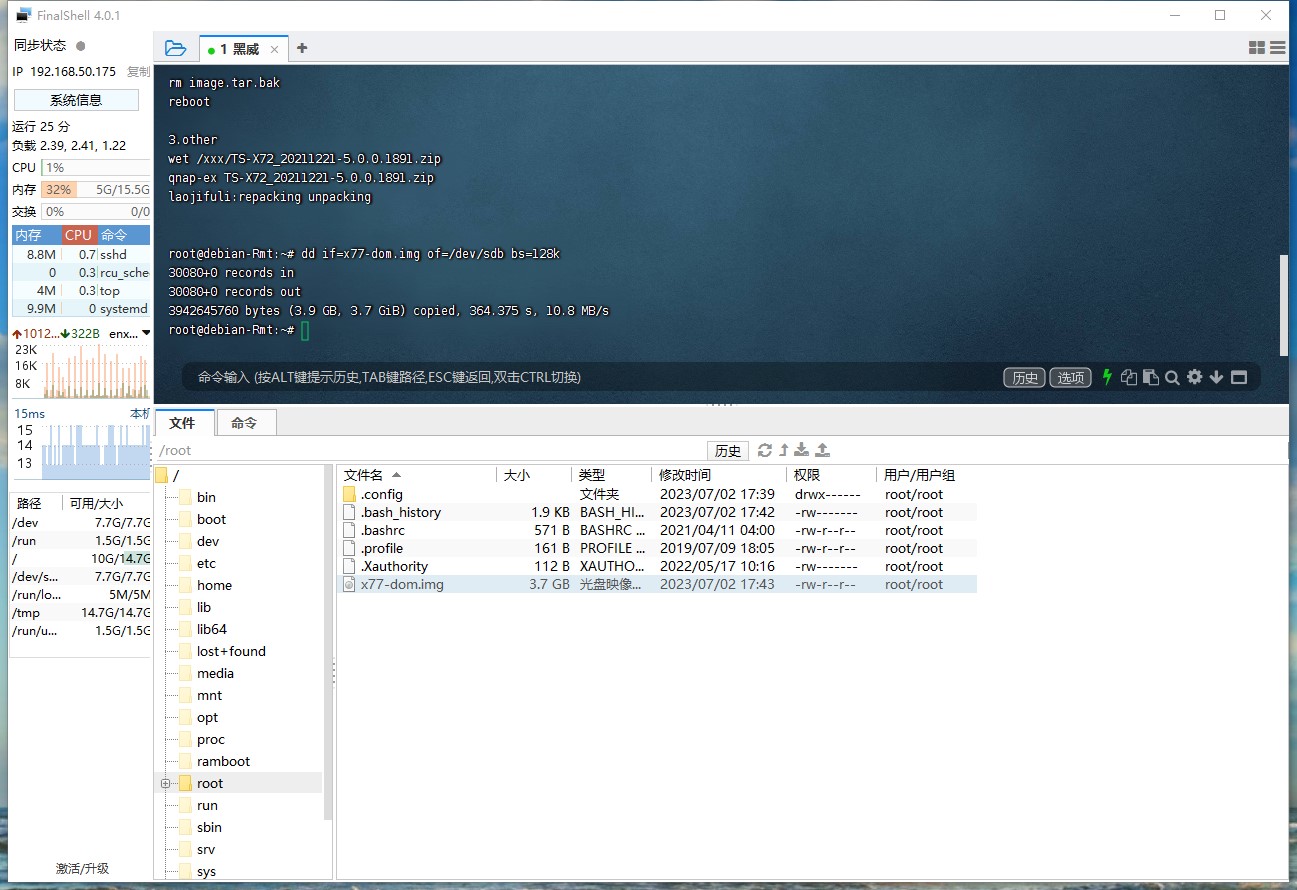The image size is (1297, 890).
Task: Click the /tmp disk usage row
Action: tap(81, 612)
